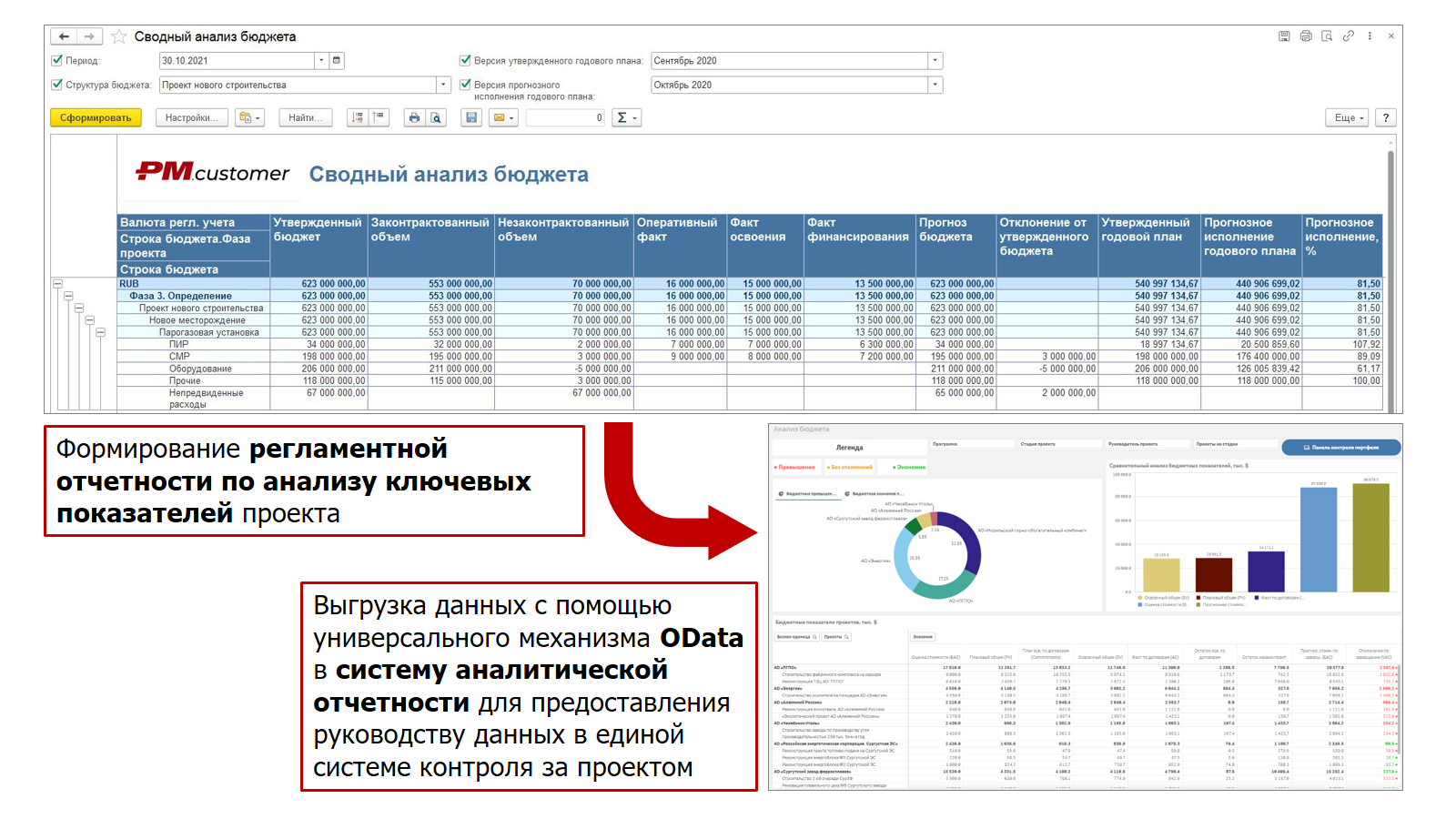
Task: Open the Сентябрь 2020 version dropdown
Action: [x=935, y=61]
